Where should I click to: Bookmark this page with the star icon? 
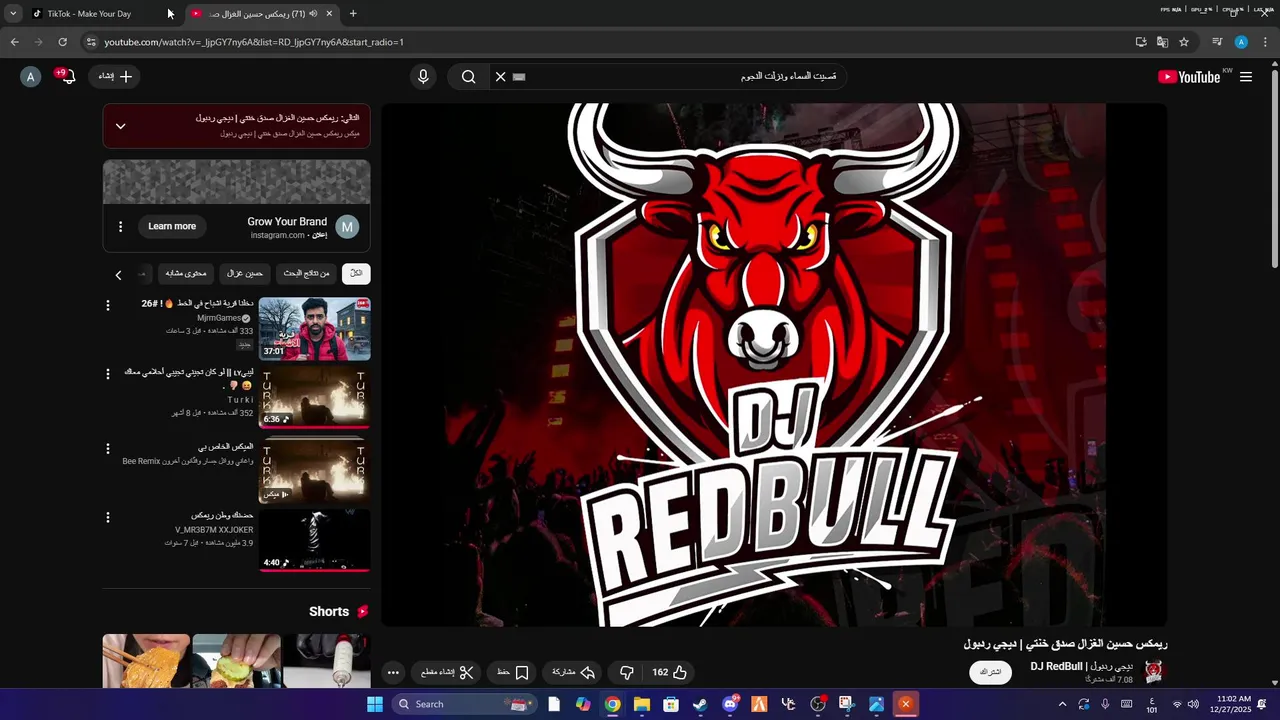(1184, 42)
